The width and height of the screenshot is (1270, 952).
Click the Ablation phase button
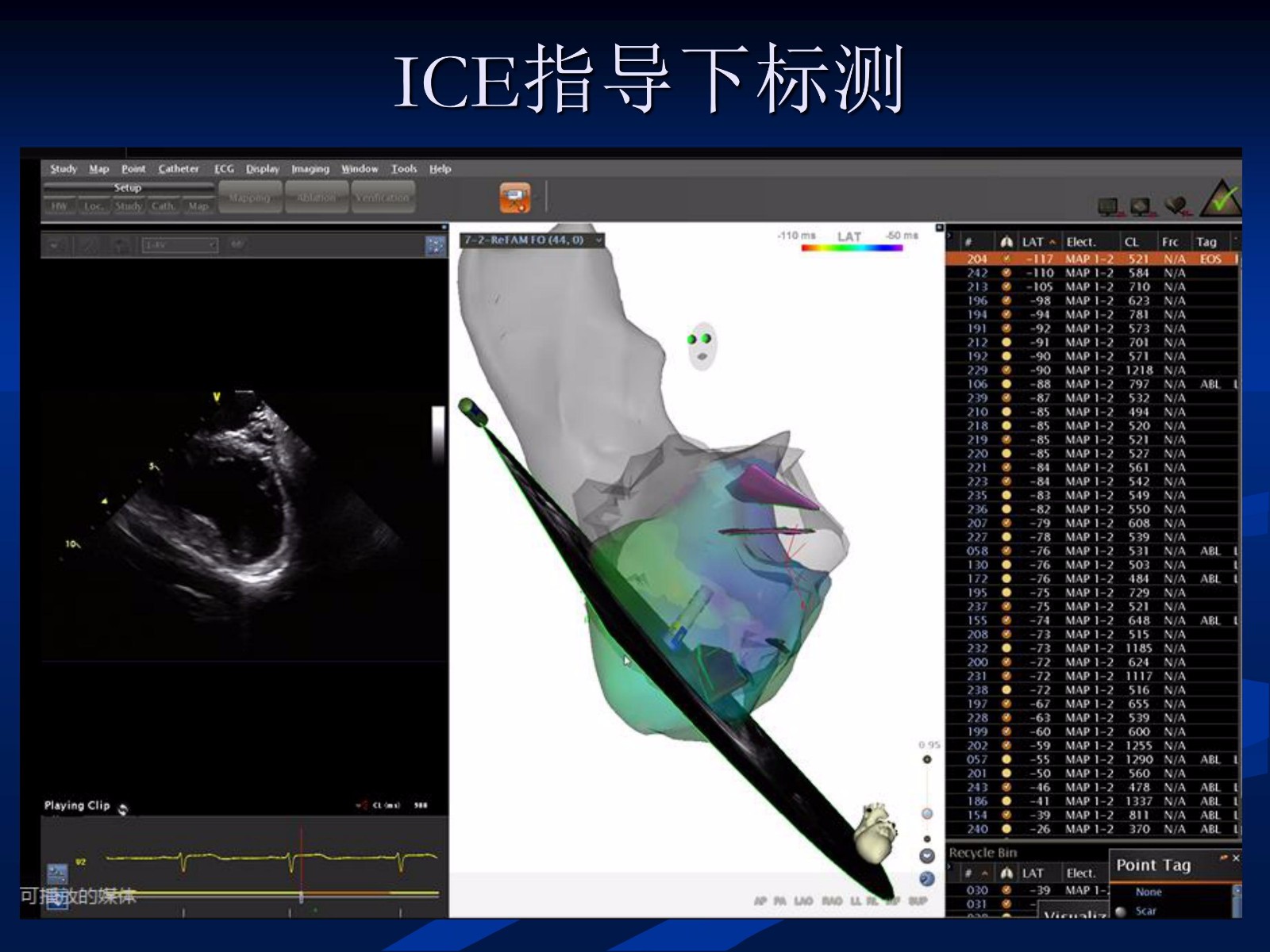[x=316, y=197]
